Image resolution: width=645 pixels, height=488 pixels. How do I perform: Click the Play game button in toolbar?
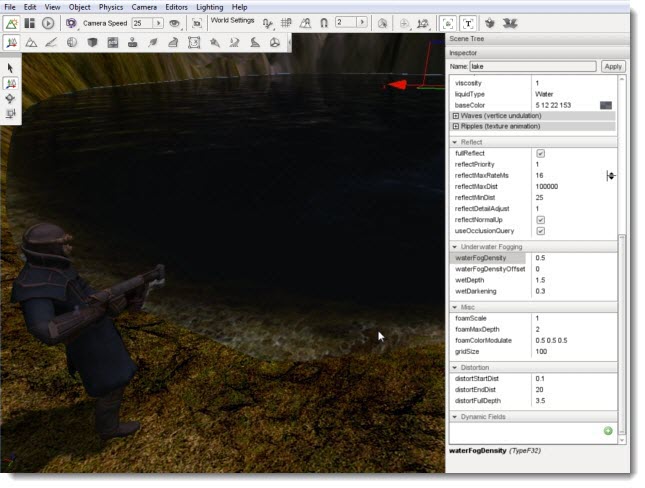(x=48, y=23)
